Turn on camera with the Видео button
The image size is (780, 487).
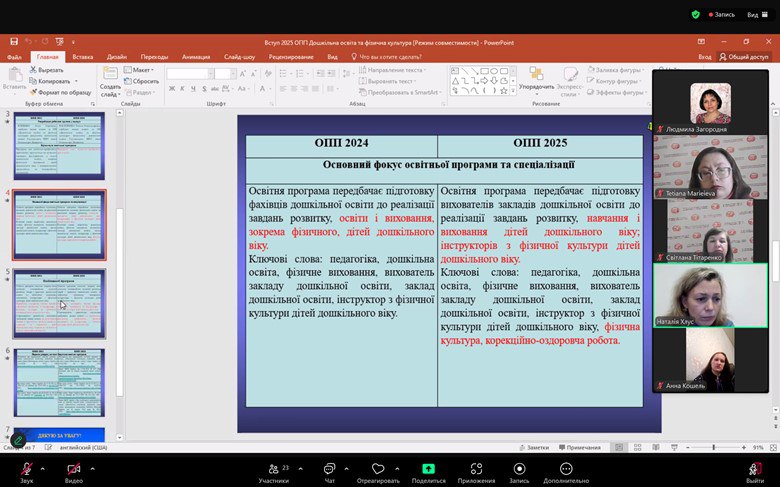(x=73, y=468)
